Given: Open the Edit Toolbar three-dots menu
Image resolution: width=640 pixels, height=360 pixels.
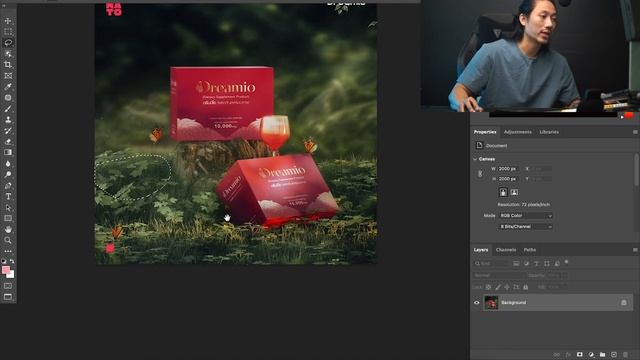Looking at the screenshot, I should 8,251.
